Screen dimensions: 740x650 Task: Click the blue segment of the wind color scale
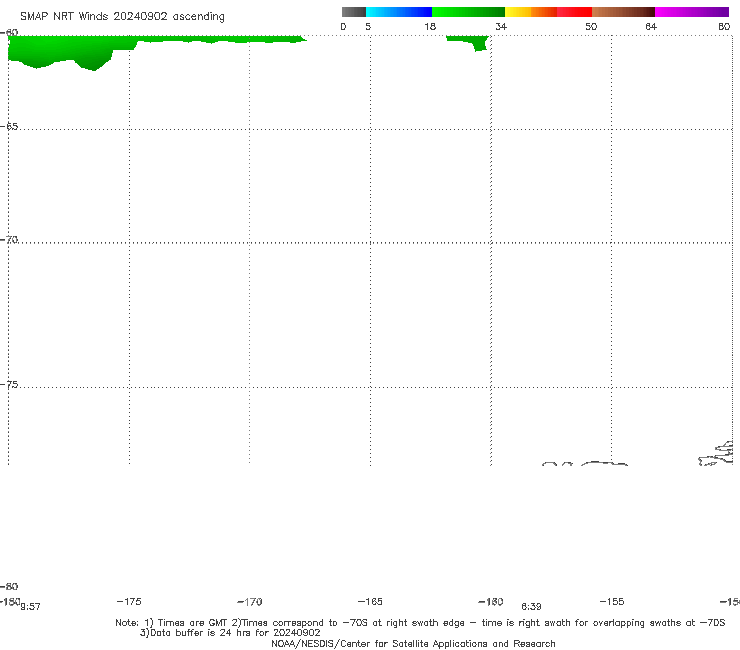(399, 12)
